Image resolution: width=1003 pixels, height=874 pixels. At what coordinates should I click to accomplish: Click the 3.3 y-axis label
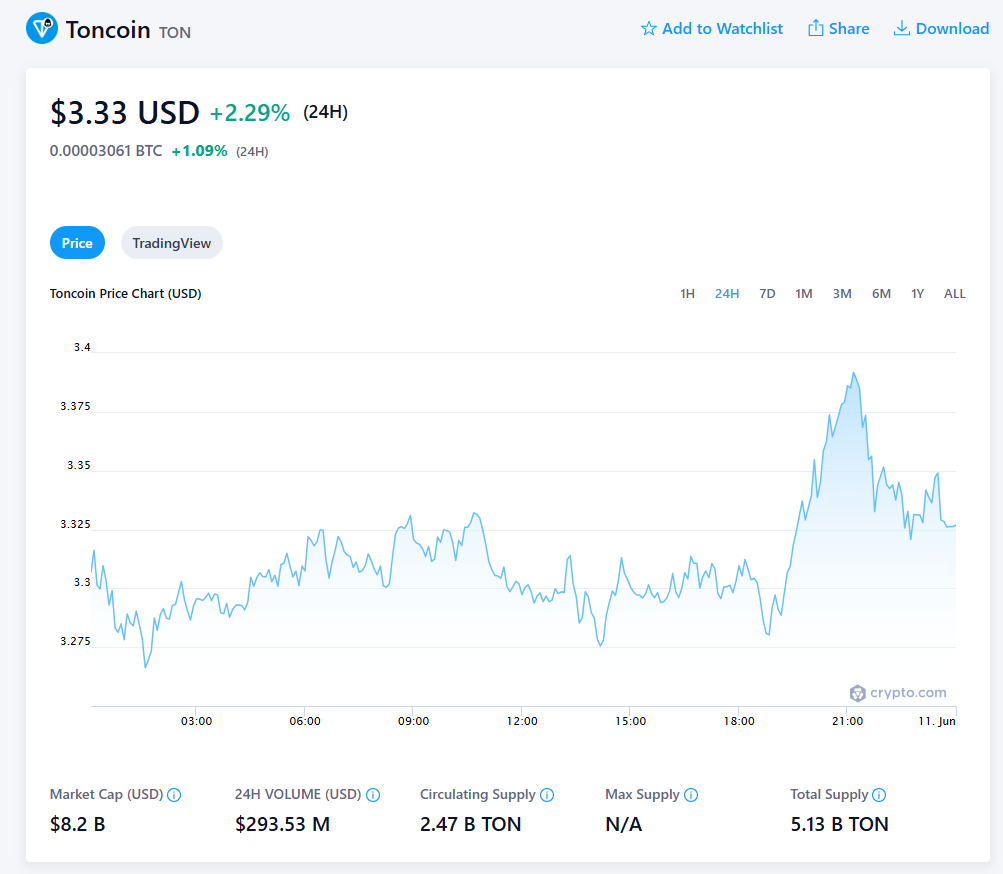(82, 582)
